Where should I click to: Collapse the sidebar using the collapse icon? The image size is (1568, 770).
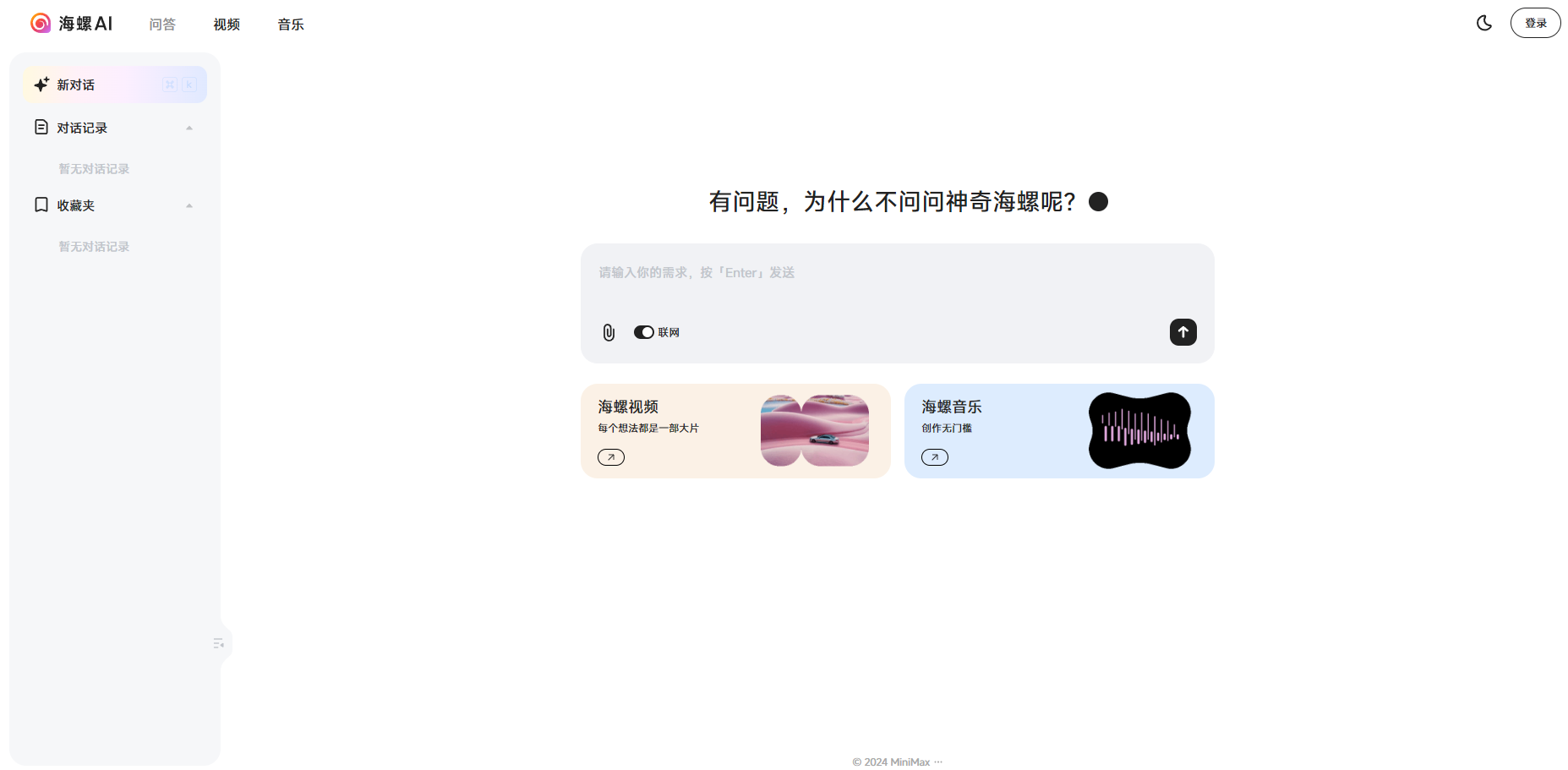(219, 644)
